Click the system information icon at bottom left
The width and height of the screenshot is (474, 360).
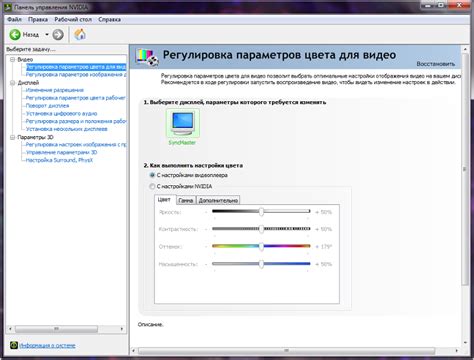(14, 345)
